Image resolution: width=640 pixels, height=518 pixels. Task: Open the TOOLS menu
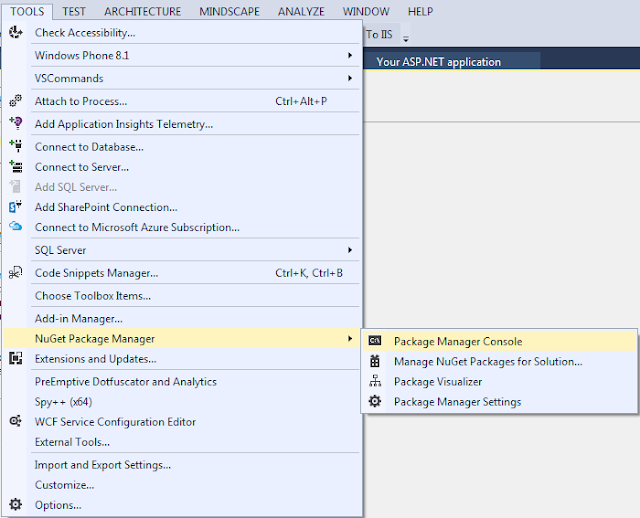[27, 11]
